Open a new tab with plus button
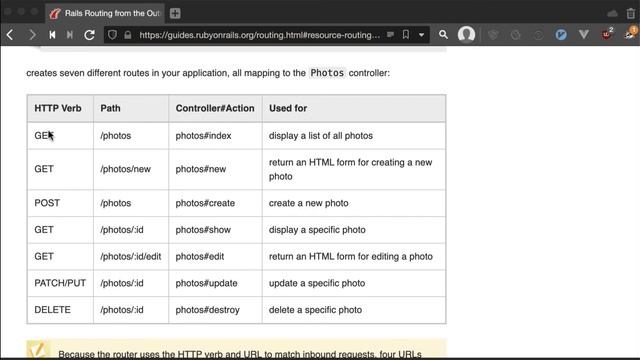This screenshot has width=640, height=360. pos(175,13)
